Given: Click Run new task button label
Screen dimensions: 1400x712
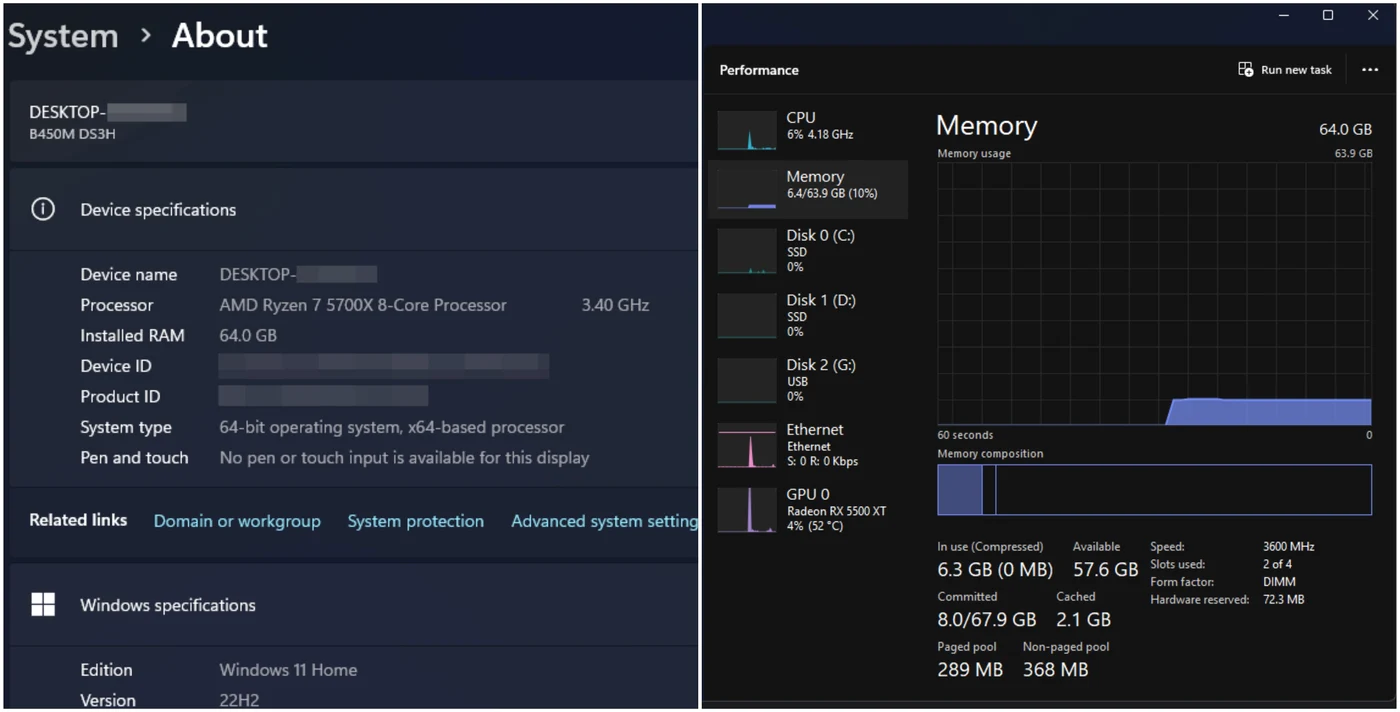Looking at the screenshot, I should (x=1296, y=70).
